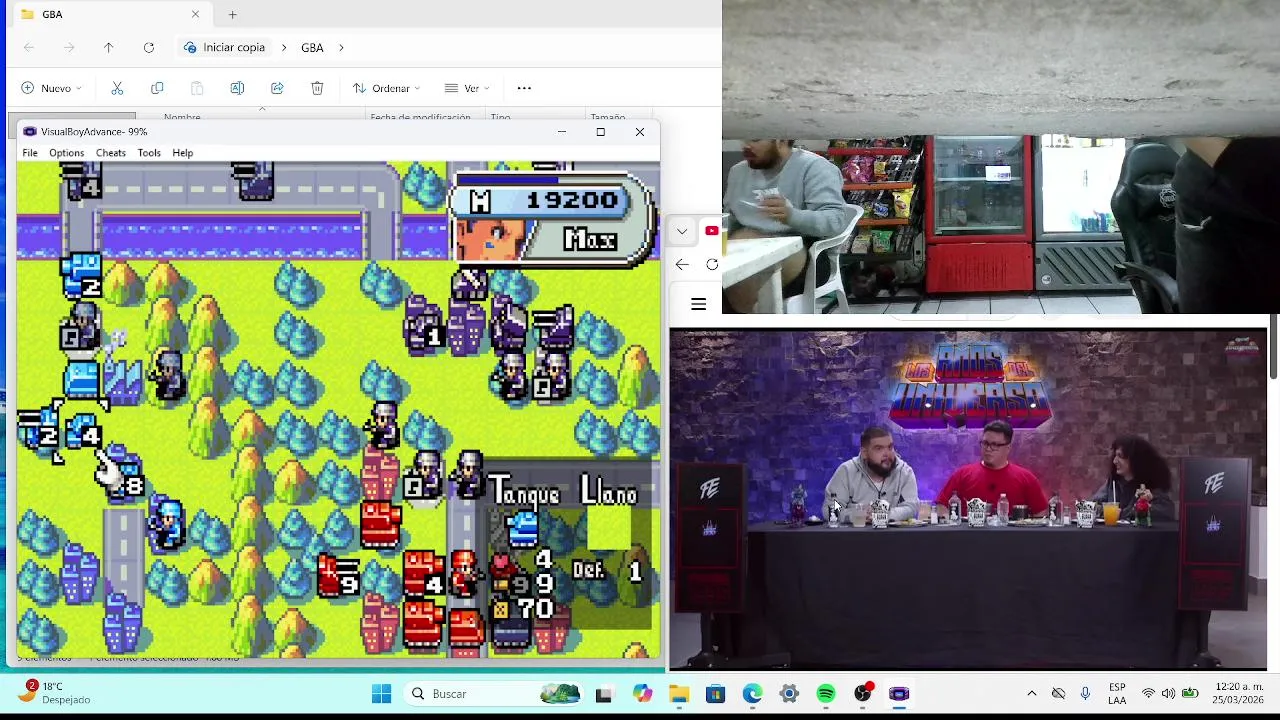Open File Explorer from the taskbar
This screenshot has height=720, width=1280.
click(x=678, y=694)
